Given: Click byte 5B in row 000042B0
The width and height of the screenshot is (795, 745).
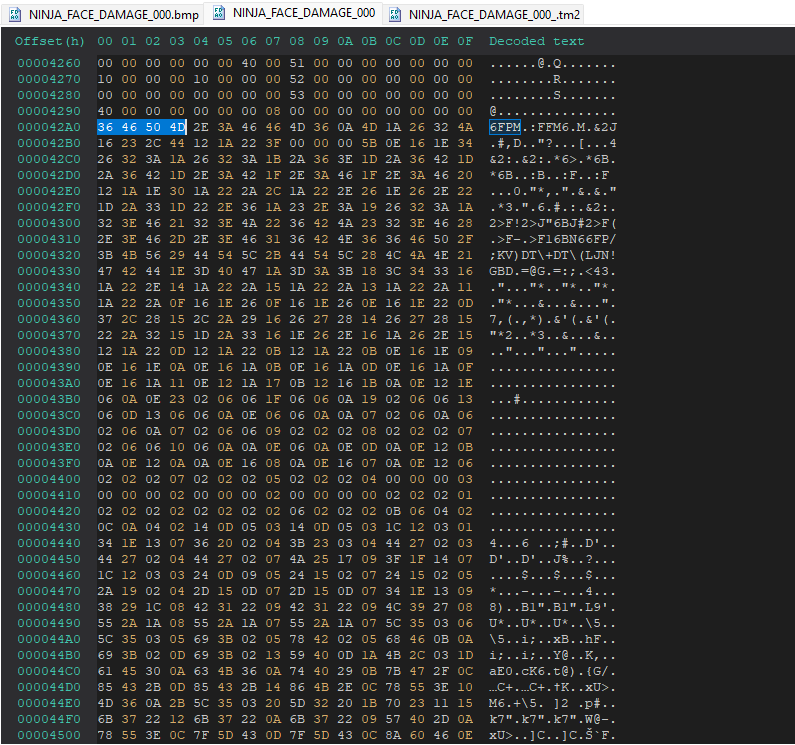Looking at the screenshot, I should coord(369,143).
